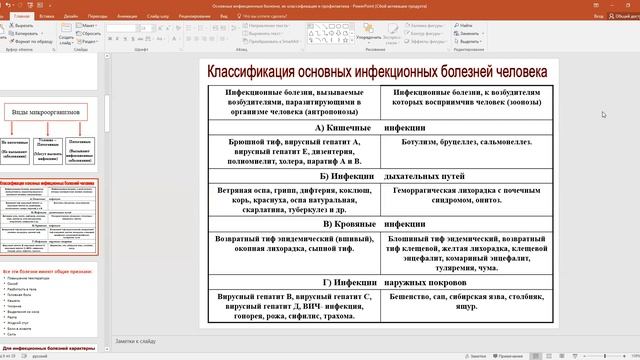The width and height of the screenshot is (640, 360).
Task: Open the Дизайн (Design) ribbon tab
Action: (71, 16)
